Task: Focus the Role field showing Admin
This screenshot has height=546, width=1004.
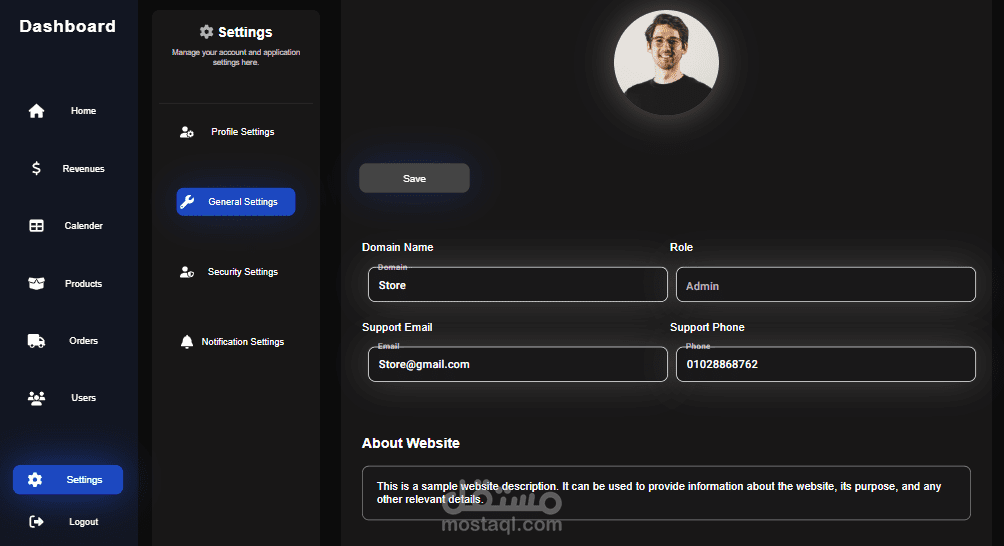Action: click(825, 284)
